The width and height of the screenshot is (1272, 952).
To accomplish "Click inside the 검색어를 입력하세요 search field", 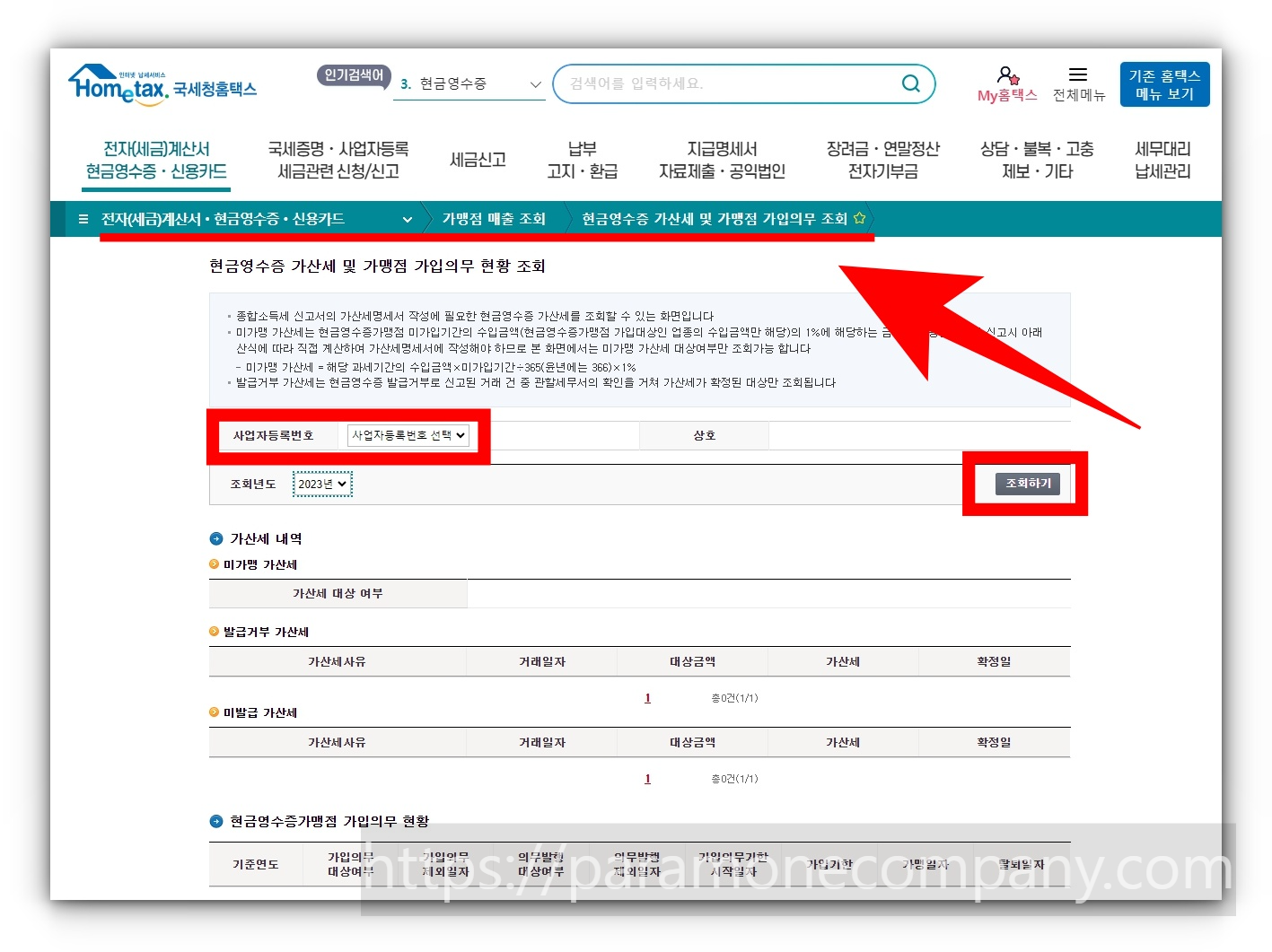I will click(x=718, y=83).
